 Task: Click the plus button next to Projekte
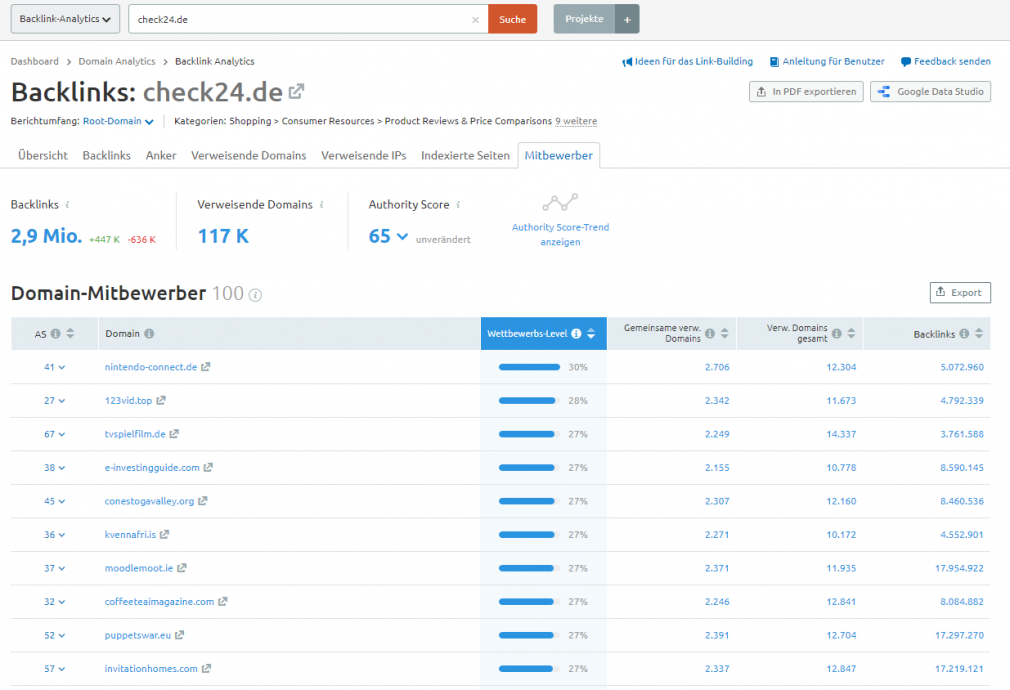pyautogui.click(x=627, y=19)
